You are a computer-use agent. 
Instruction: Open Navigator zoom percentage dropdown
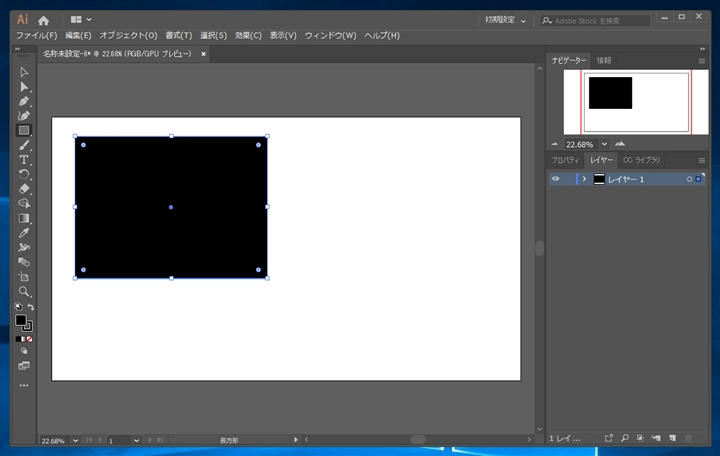pyautogui.click(x=604, y=144)
